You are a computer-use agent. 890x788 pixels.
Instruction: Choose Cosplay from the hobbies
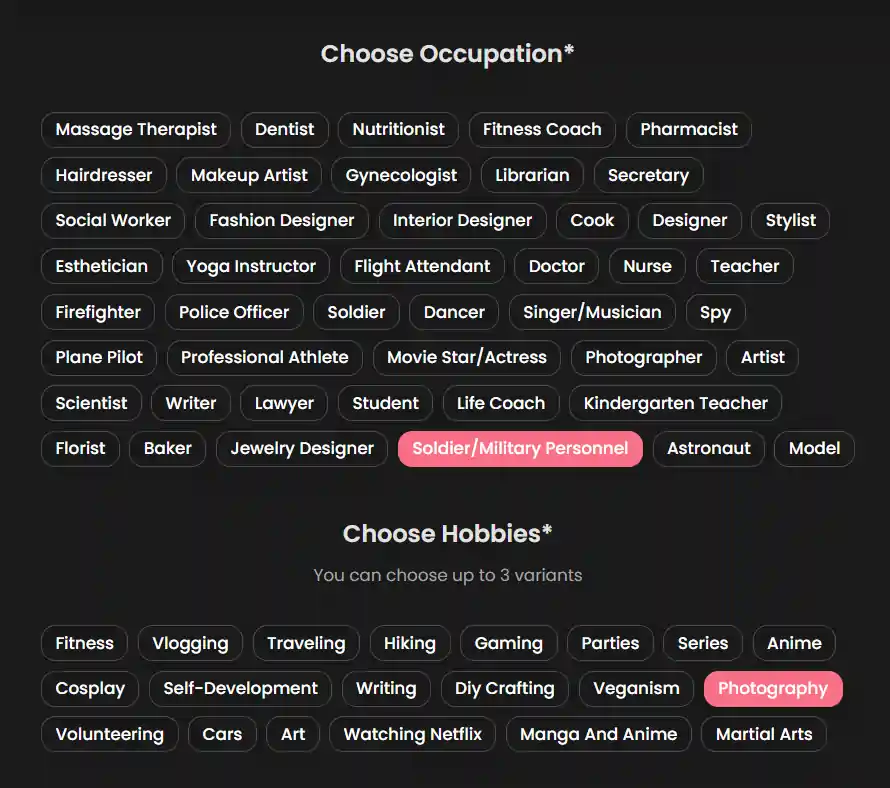(x=89, y=688)
